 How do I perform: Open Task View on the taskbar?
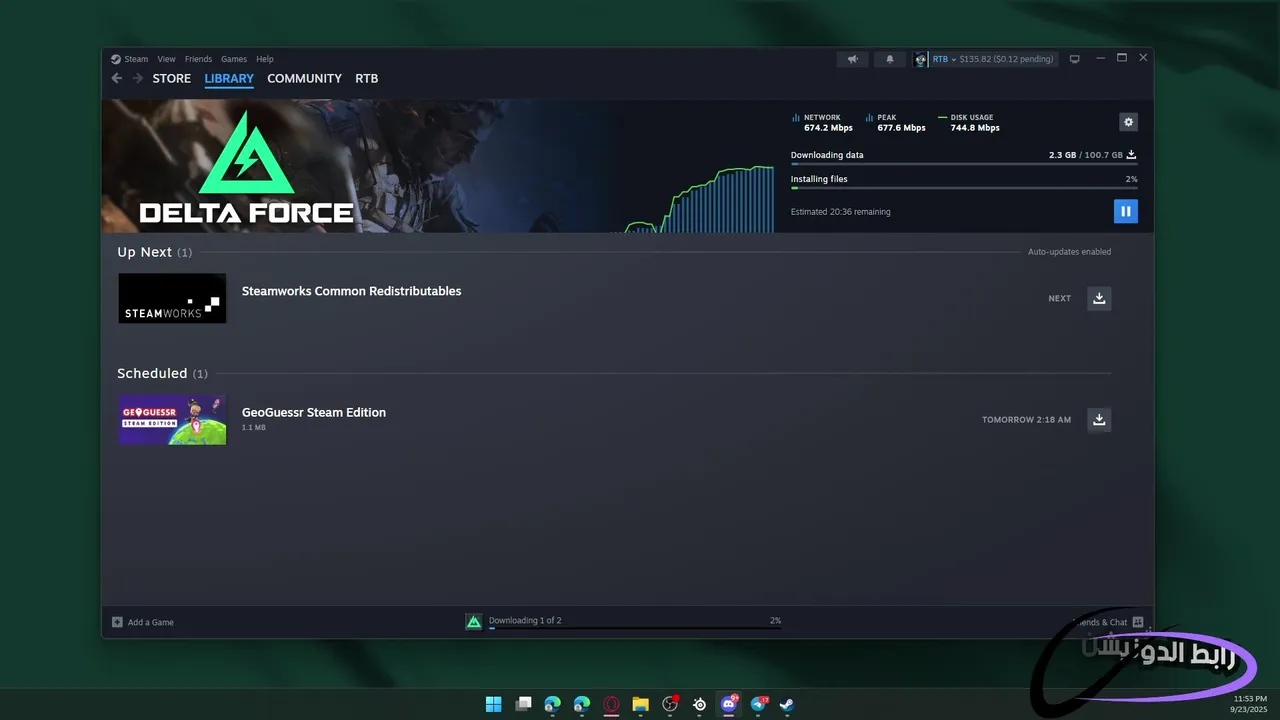click(x=523, y=704)
